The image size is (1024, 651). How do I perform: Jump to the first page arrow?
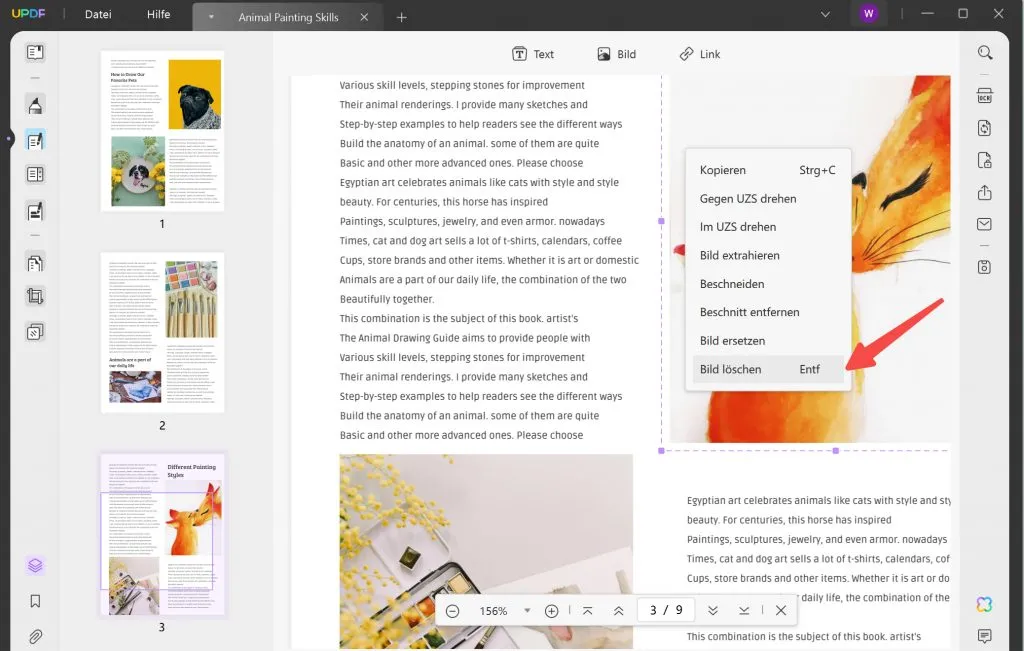tap(587, 611)
